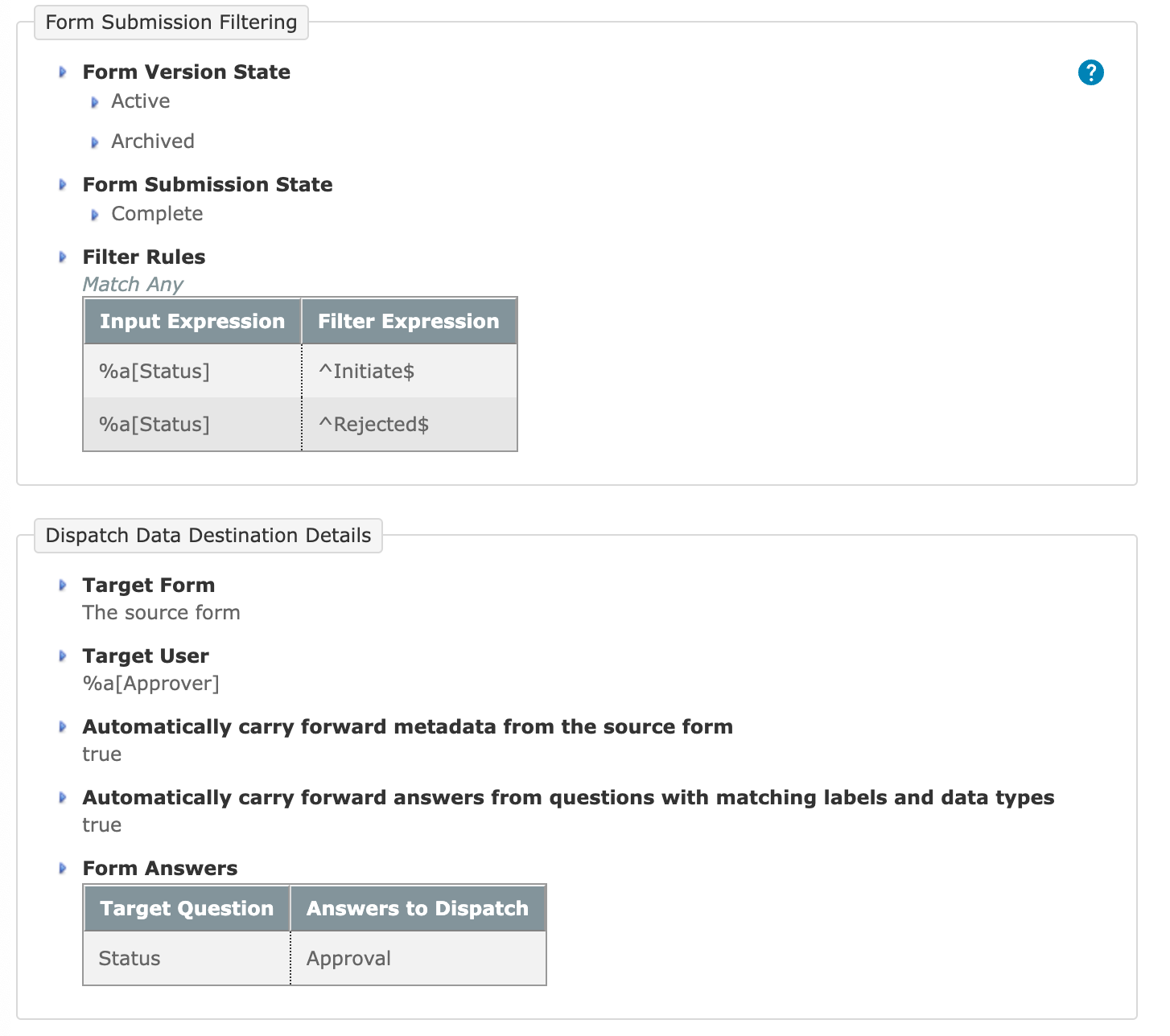Click the Dispatch Data Destination Details legend
The height and width of the screenshot is (1036, 1170).
coord(208,536)
